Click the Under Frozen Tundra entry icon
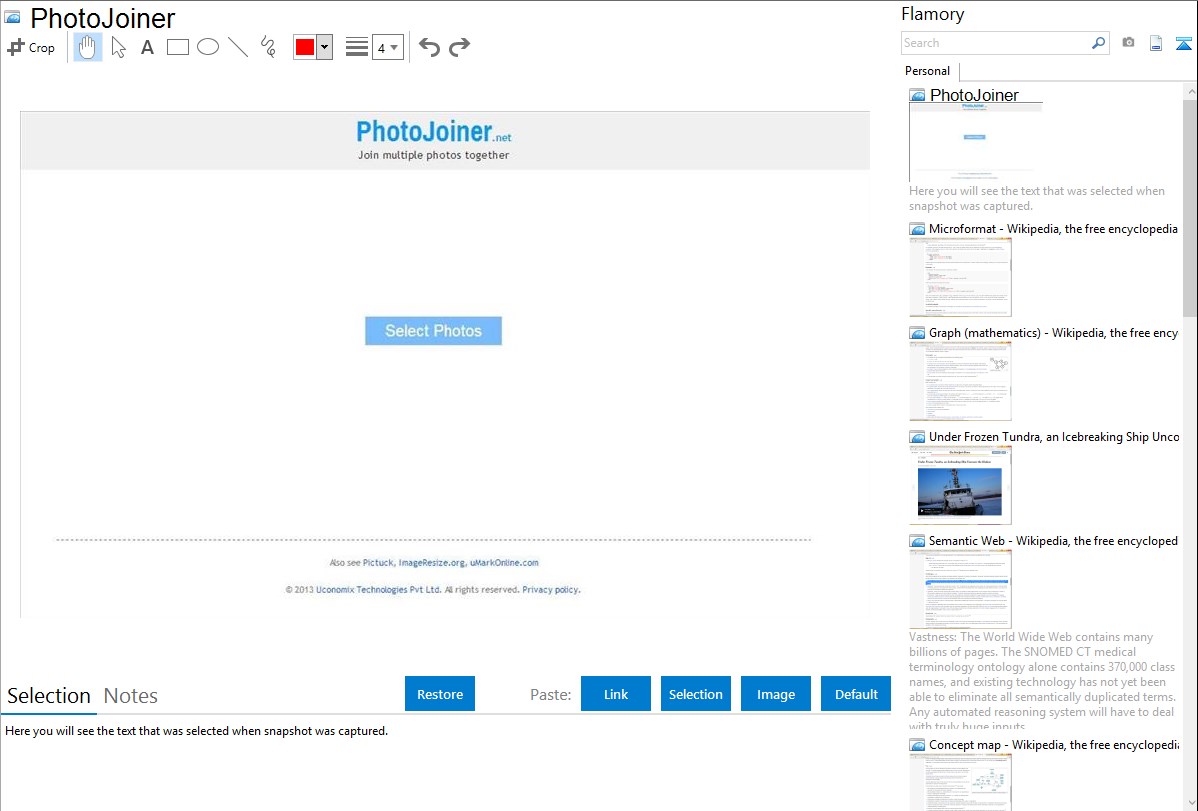The image size is (1198, 811). (x=918, y=437)
